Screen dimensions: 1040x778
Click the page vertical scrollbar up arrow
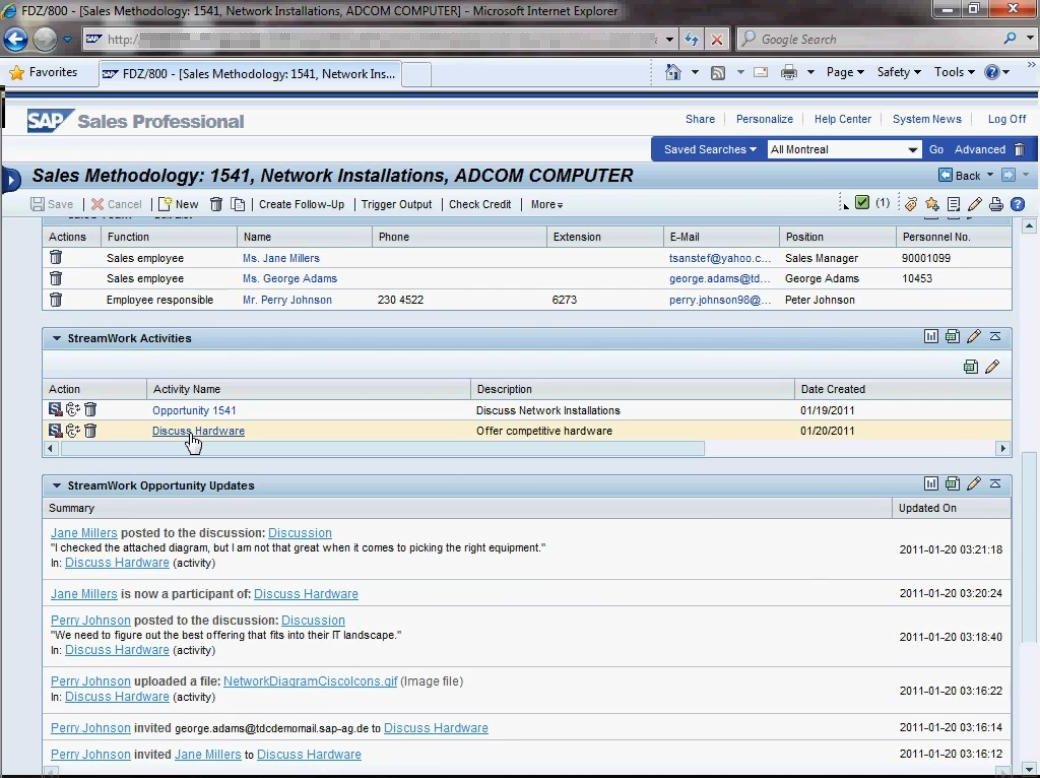tap(1029, 226)
